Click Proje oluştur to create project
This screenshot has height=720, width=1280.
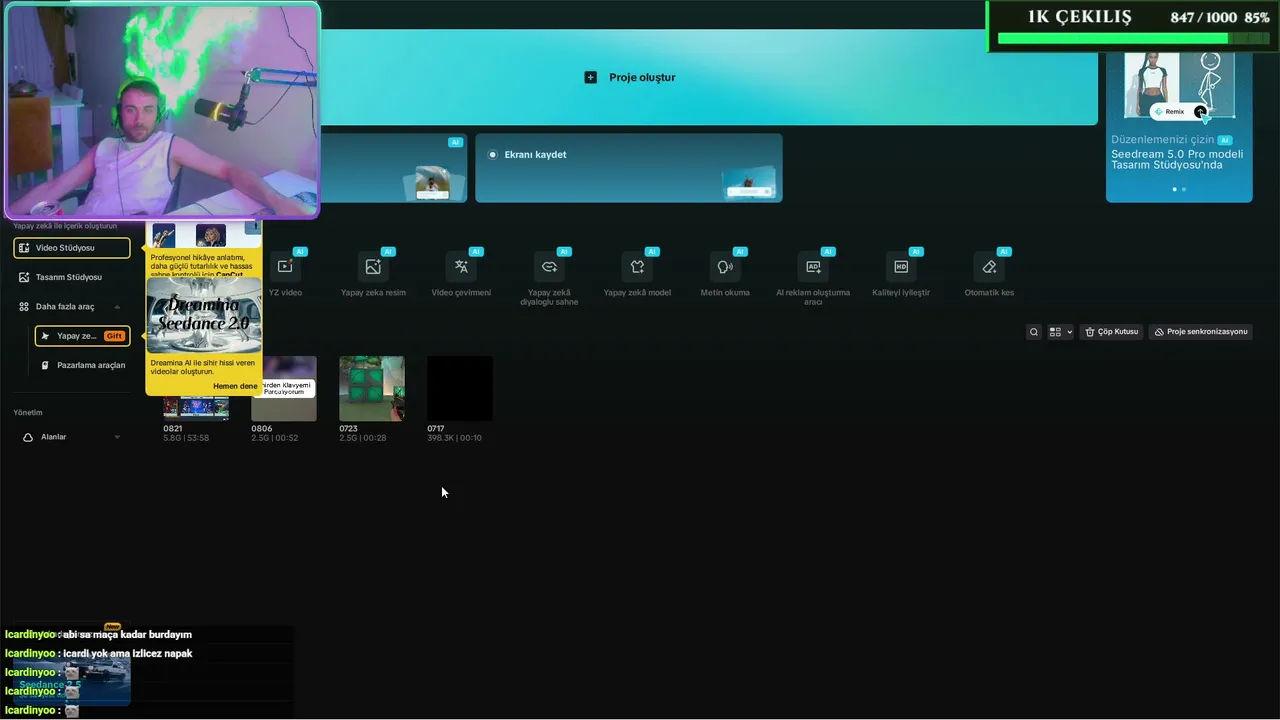coord(630,77)
